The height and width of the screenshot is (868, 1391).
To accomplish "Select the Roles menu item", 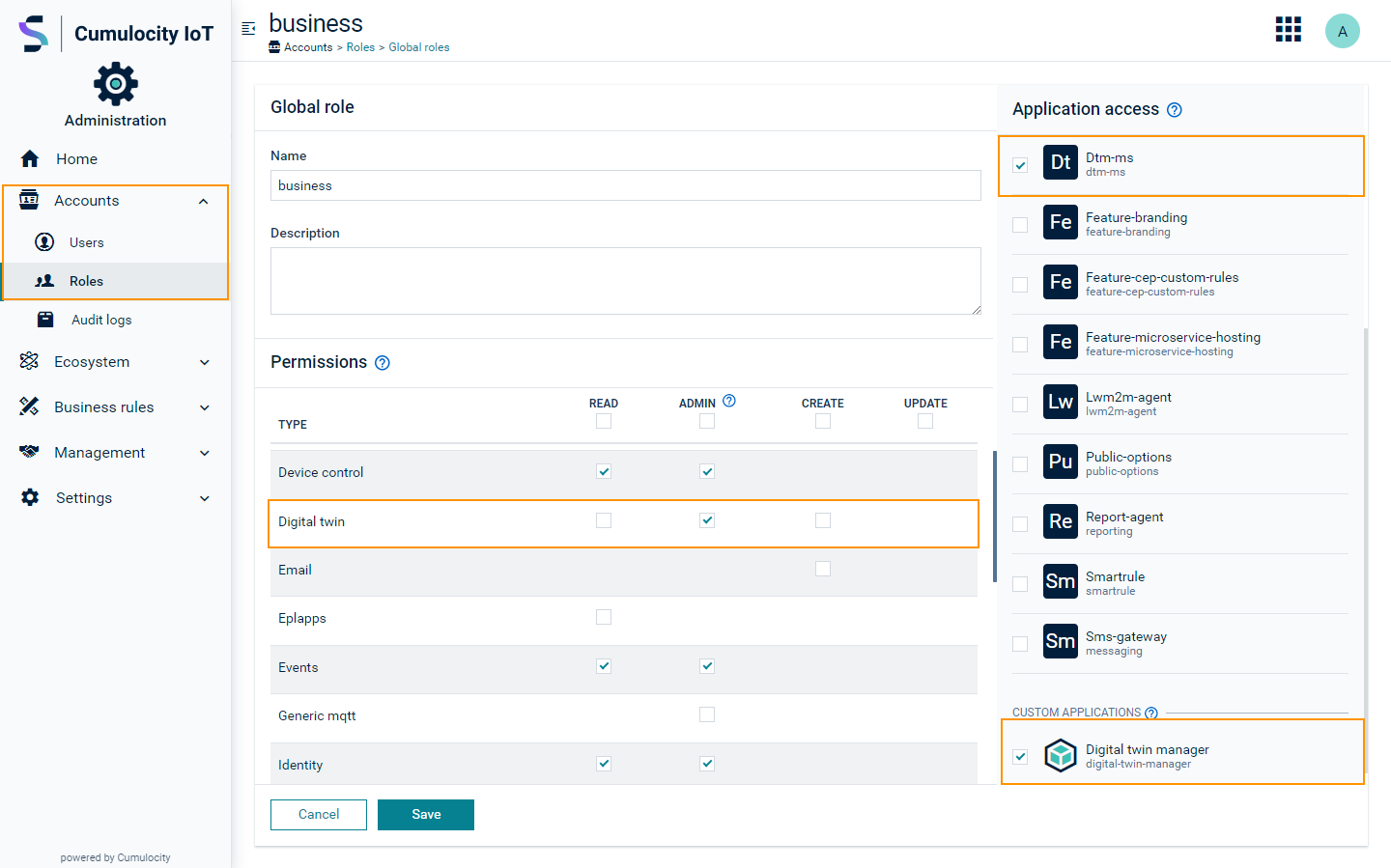I will [116, 281].
